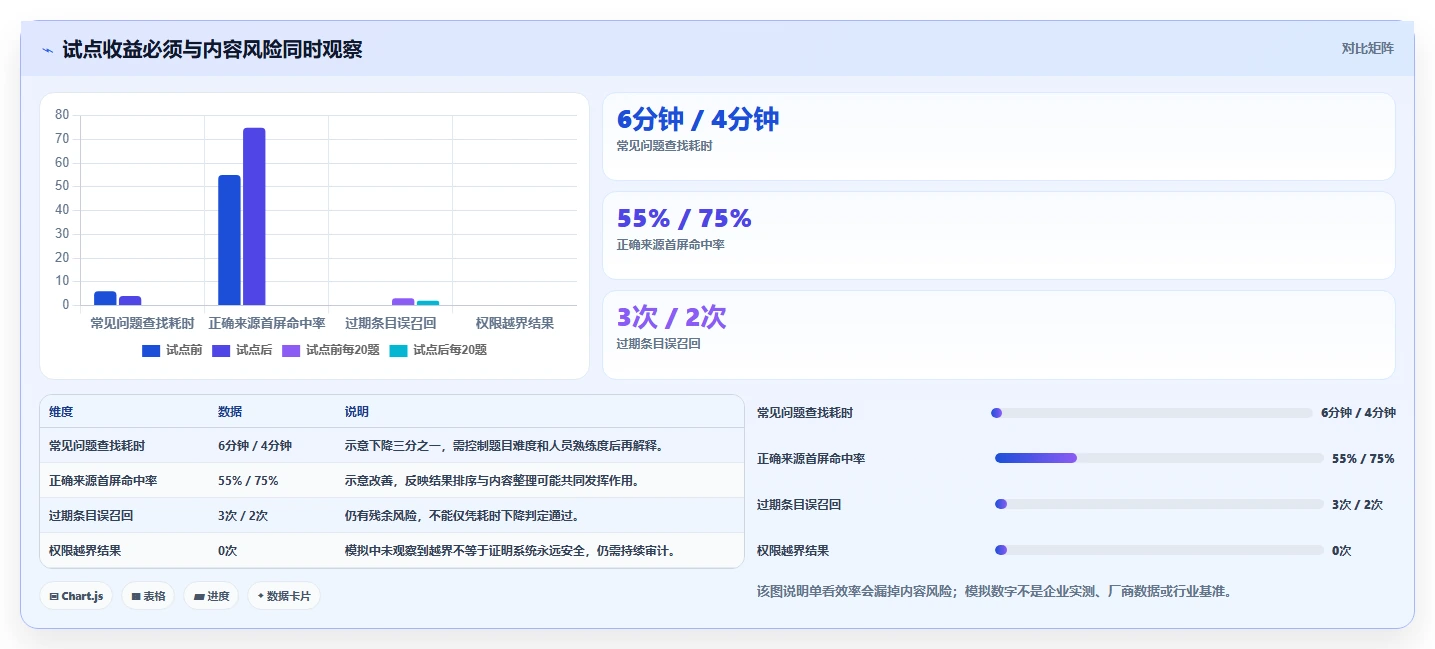Toggle the 试点前每20题 legend entry
Image resolution: width=1435 pixels, height=649 pixels.
331,350
